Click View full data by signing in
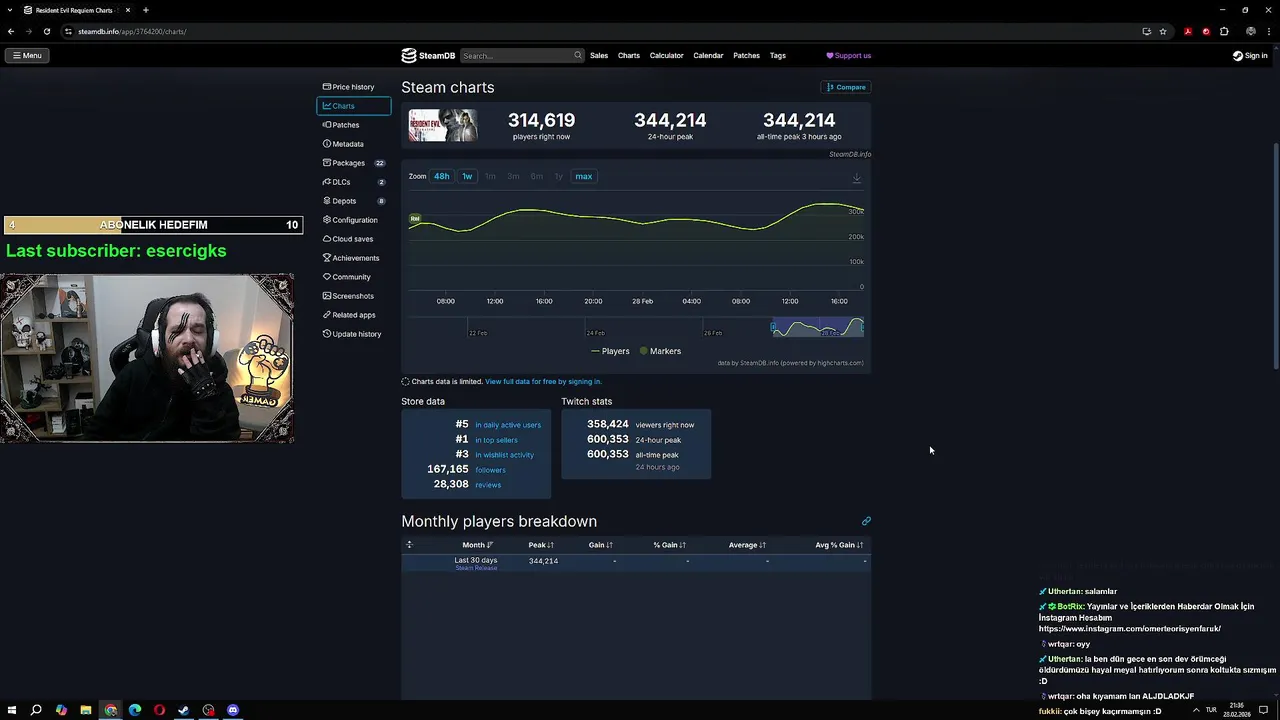 point(543,381)
